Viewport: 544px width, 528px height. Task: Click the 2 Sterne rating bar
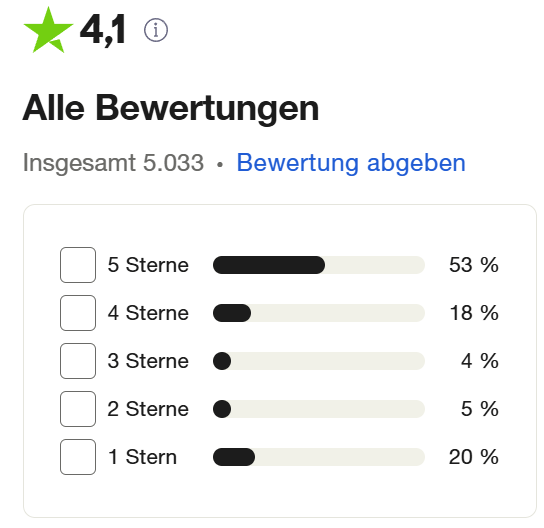pyautogui.click(x=319, y=409)
